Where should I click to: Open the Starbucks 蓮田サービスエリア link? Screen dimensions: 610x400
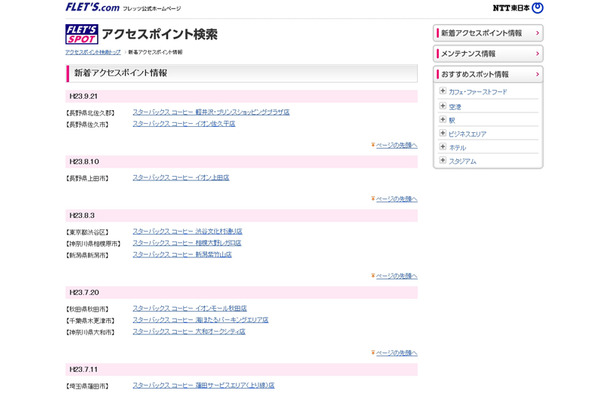[203, 385]
